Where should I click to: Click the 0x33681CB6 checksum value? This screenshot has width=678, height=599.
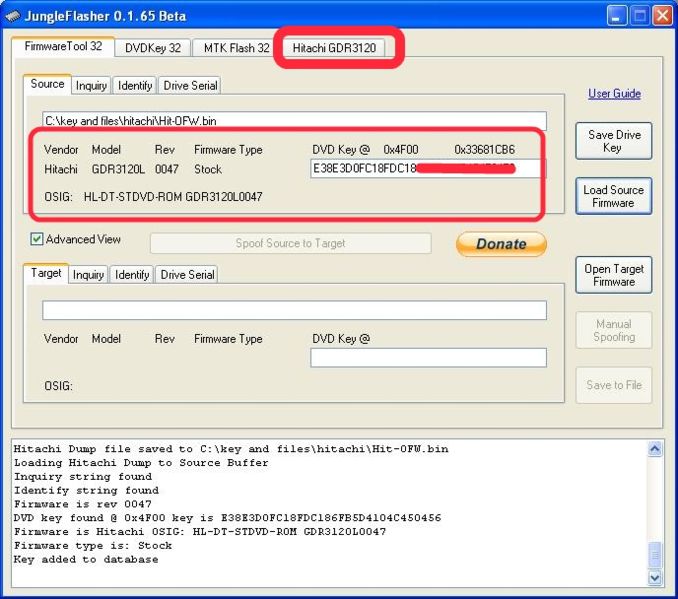(484, 150)
